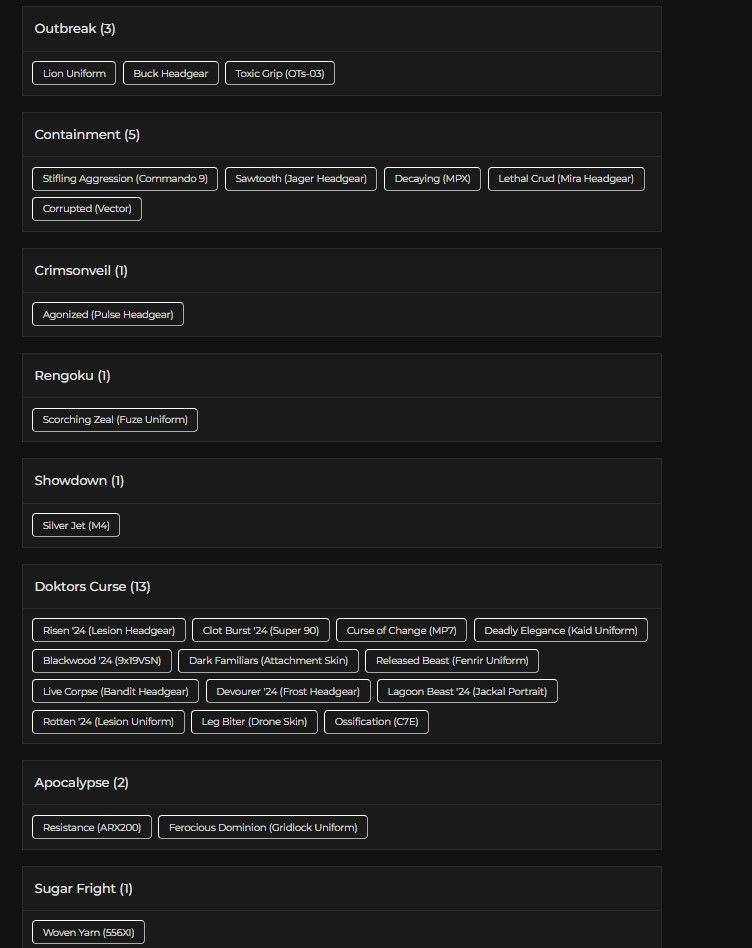Pick Ossification (C7E) tag
The image size is (752, 948).
point(376,722)
